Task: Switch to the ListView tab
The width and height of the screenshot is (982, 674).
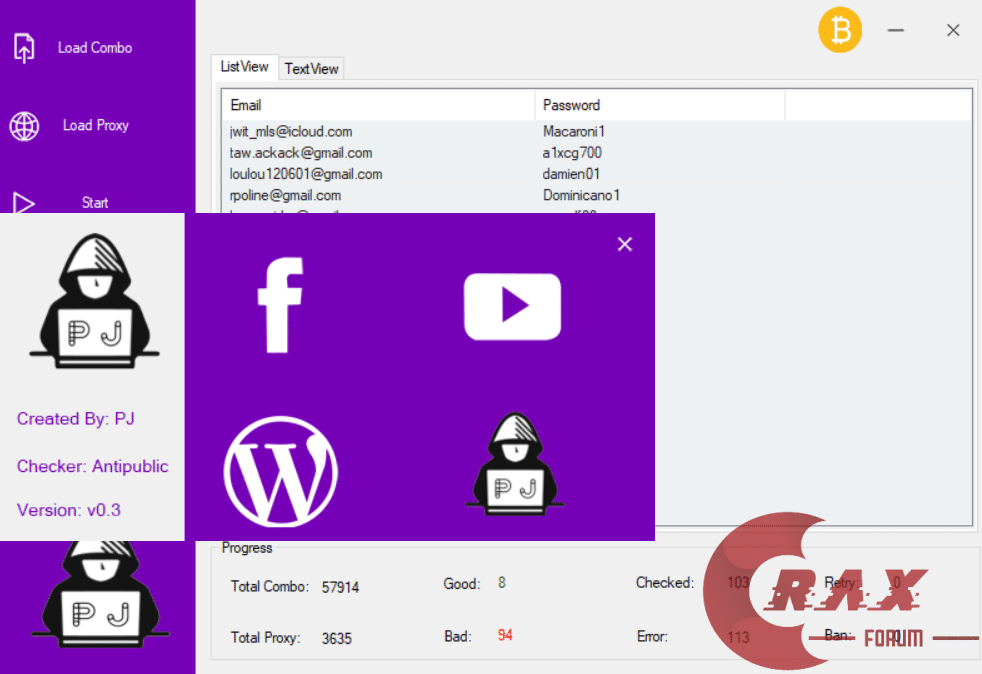Action: (x=244, y=66)
